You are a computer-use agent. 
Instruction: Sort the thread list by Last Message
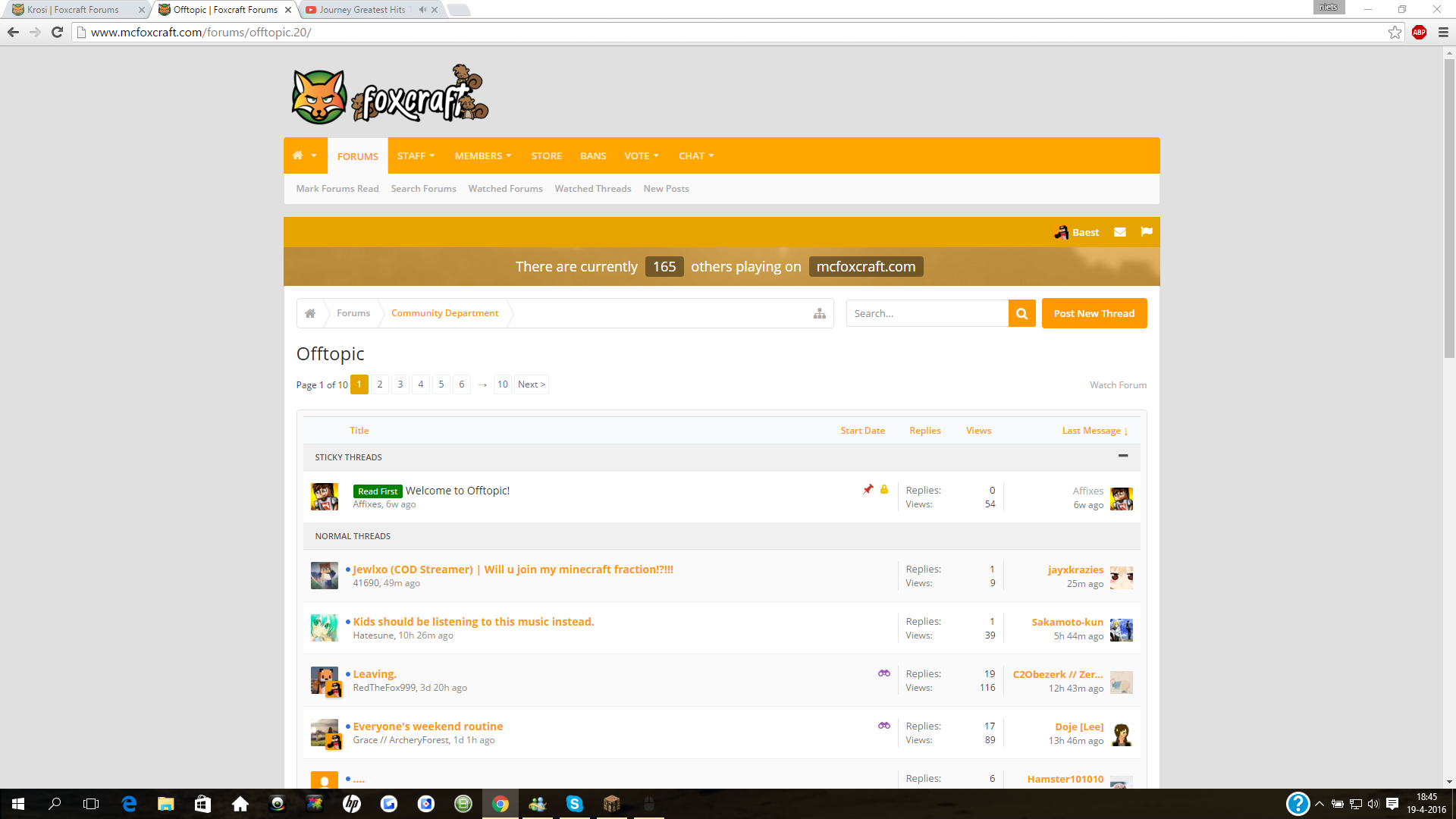(1094, 431)
